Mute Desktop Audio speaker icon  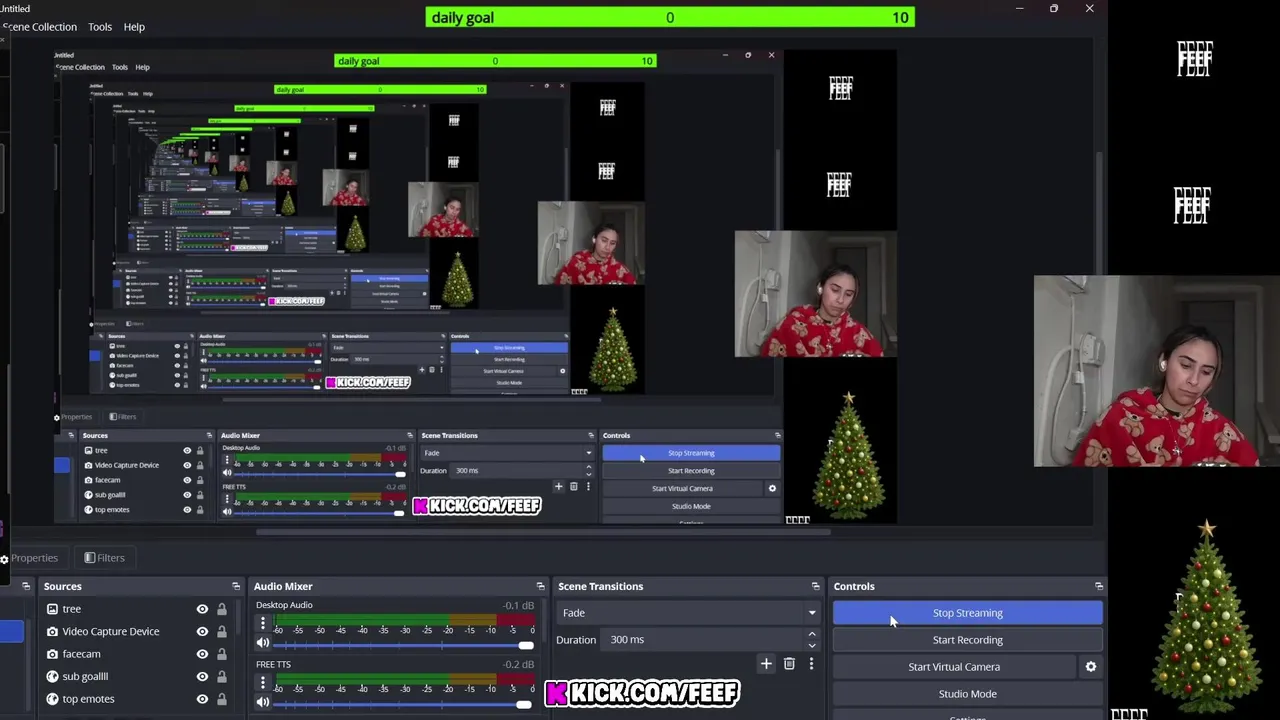pos(263,644)
